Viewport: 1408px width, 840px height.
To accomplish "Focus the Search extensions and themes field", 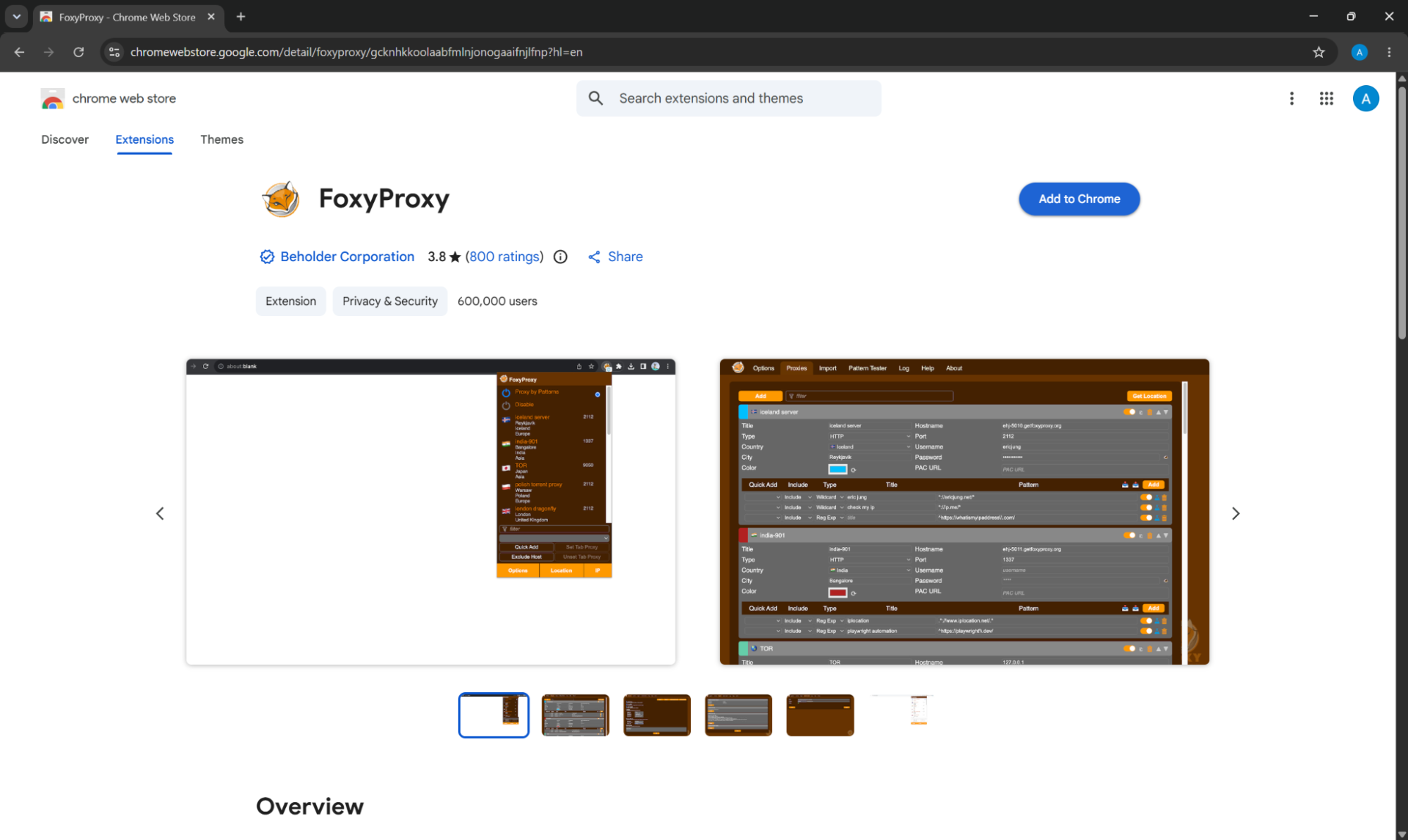I will point(728,98).
